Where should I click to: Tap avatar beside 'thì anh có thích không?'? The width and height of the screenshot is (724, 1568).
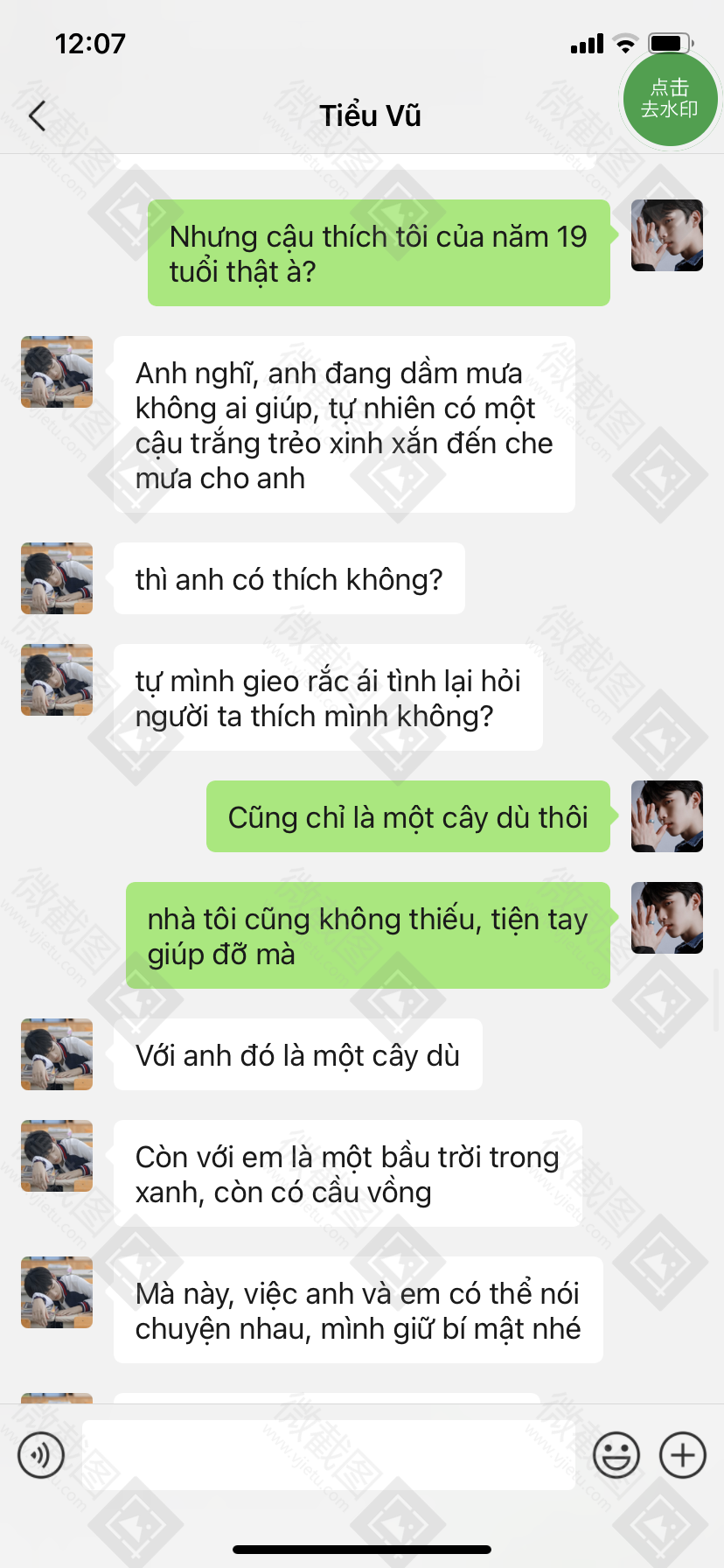57,578
